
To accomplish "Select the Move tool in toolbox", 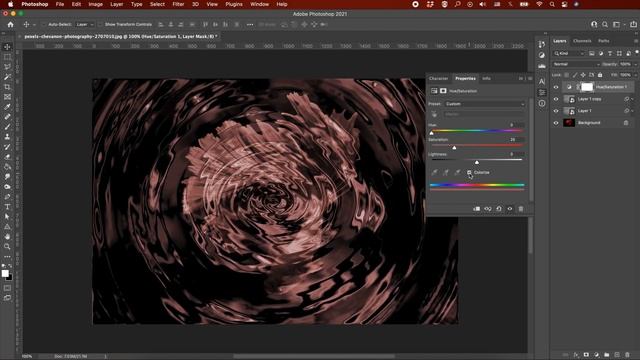I will point(7,47).
